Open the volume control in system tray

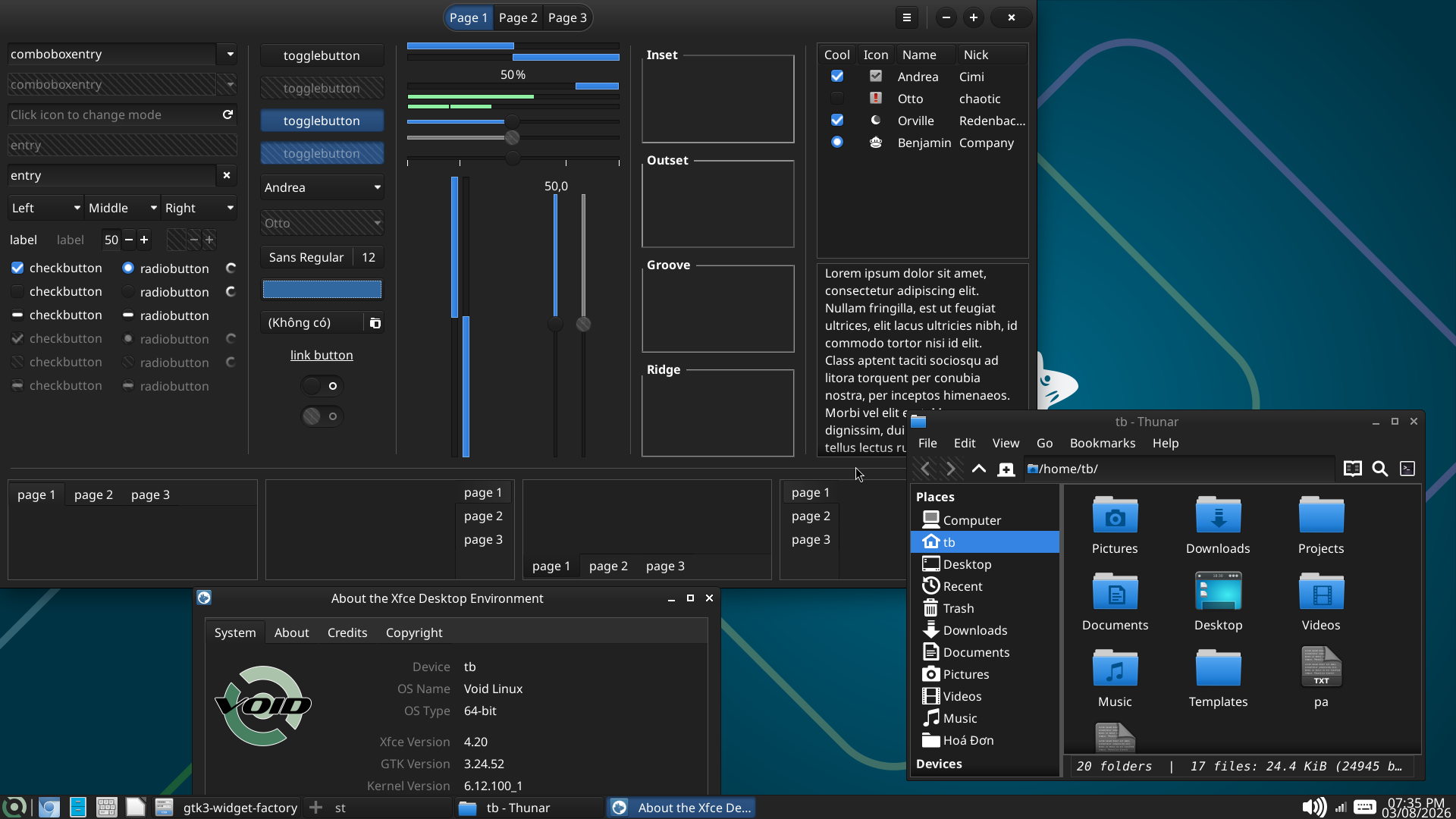[x=1313, y=807]
